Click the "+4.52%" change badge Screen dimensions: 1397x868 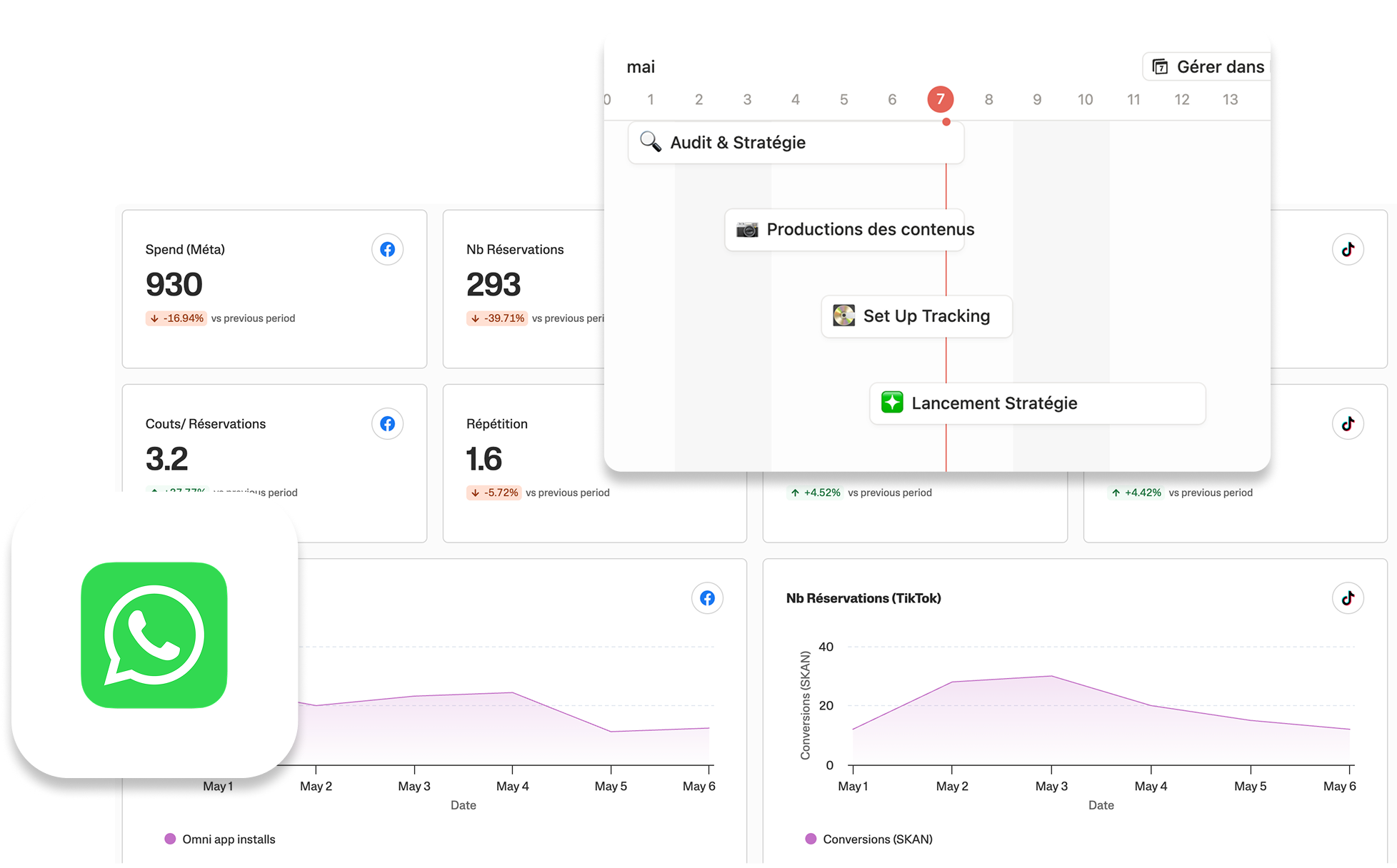tap(815, 493)
